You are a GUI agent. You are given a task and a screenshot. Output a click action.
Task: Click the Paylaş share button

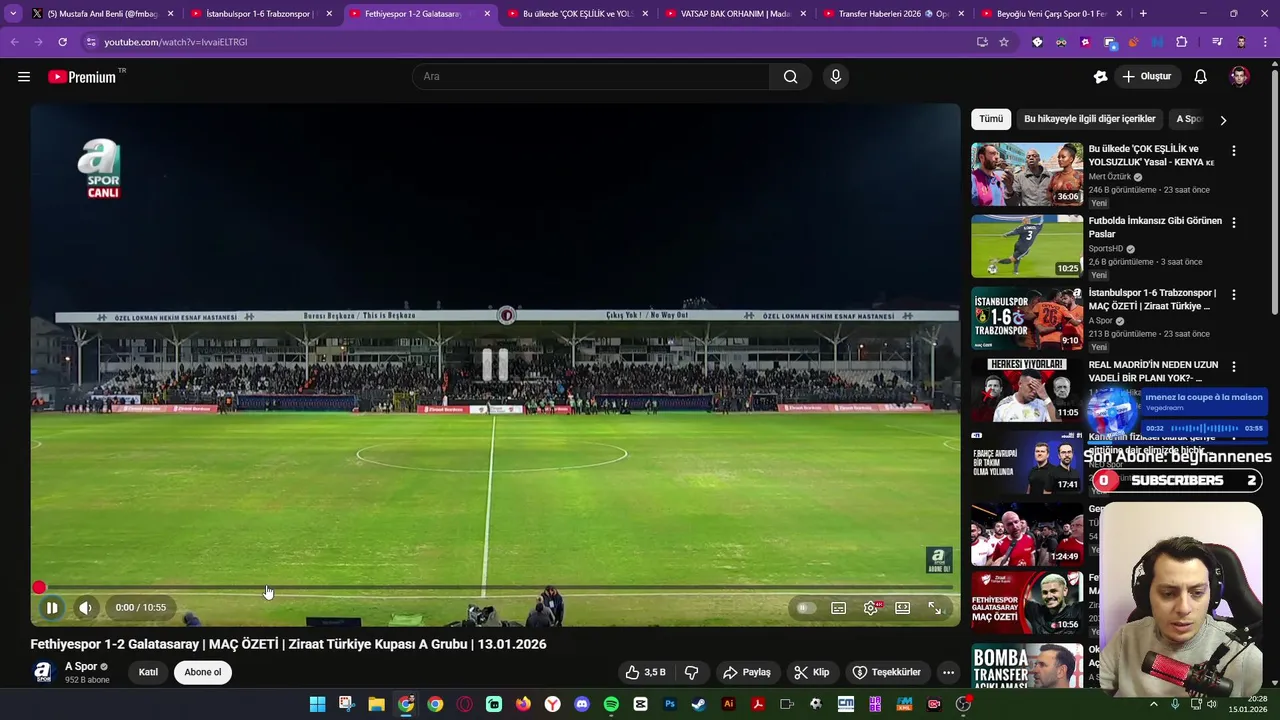pos(746,672)
